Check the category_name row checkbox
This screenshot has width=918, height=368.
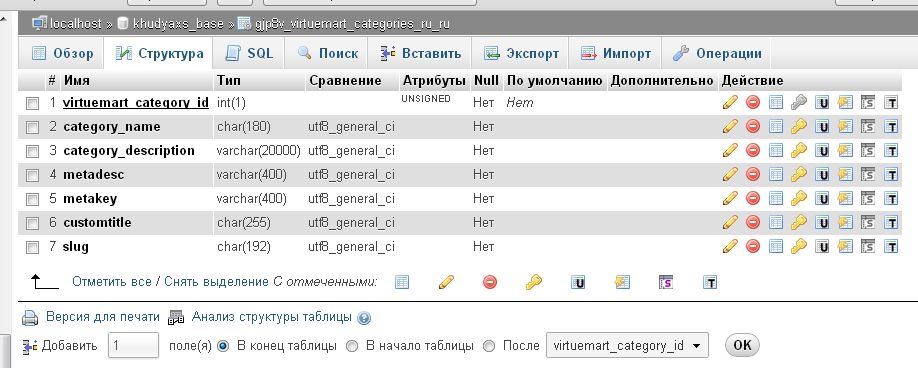(32, 128)
